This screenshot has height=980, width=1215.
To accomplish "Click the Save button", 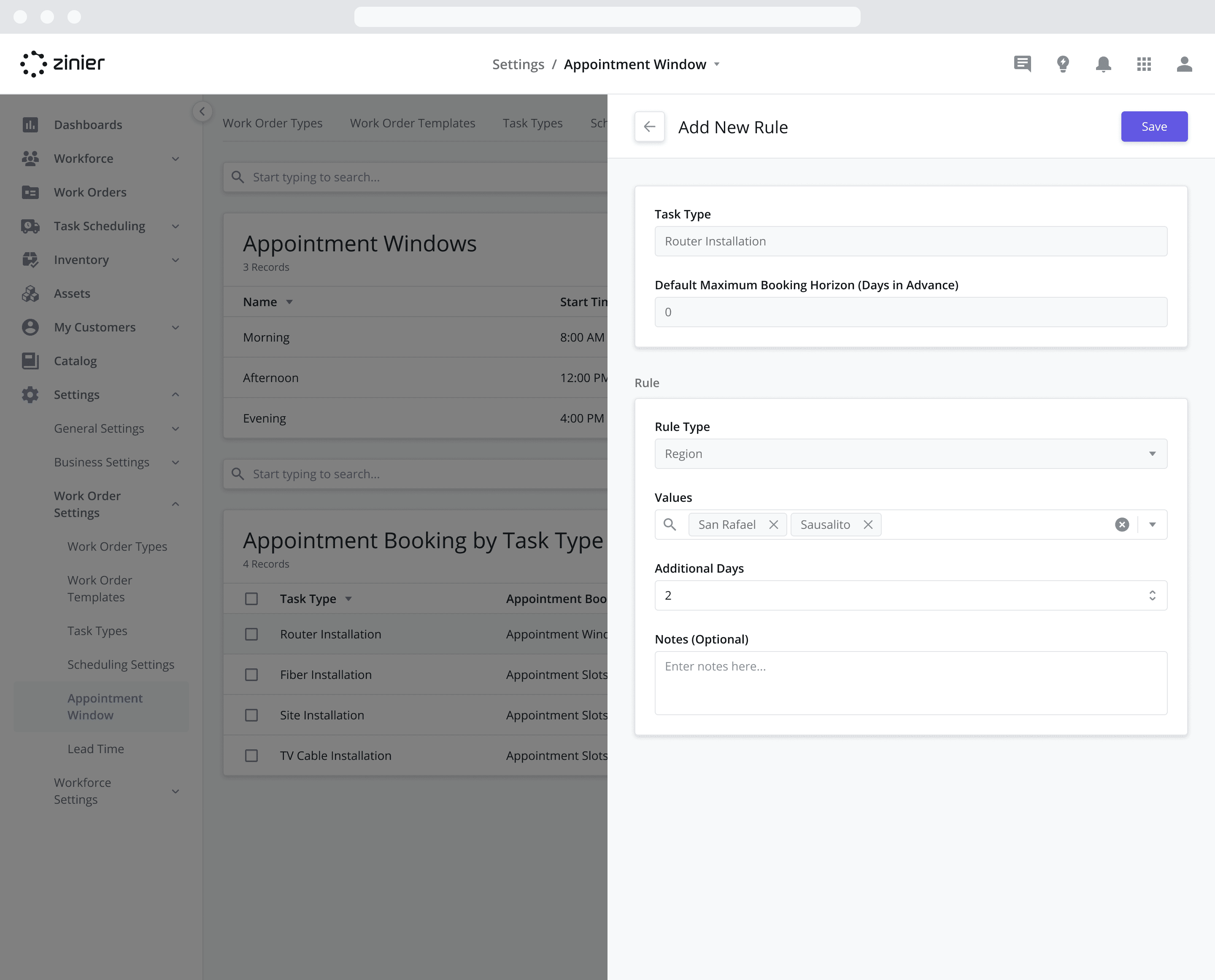I will tap(1154, 126).
